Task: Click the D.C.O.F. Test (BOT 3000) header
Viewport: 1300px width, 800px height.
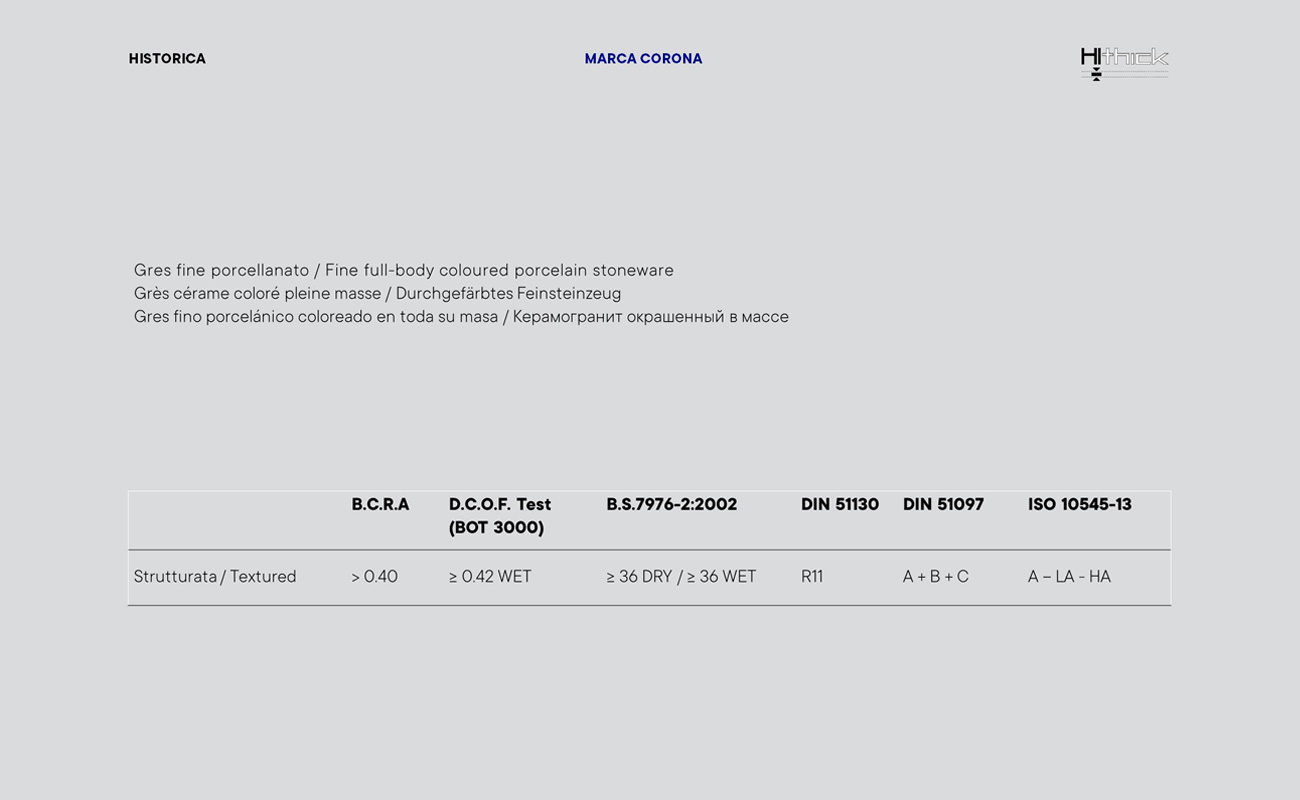Action: [500, 516]
